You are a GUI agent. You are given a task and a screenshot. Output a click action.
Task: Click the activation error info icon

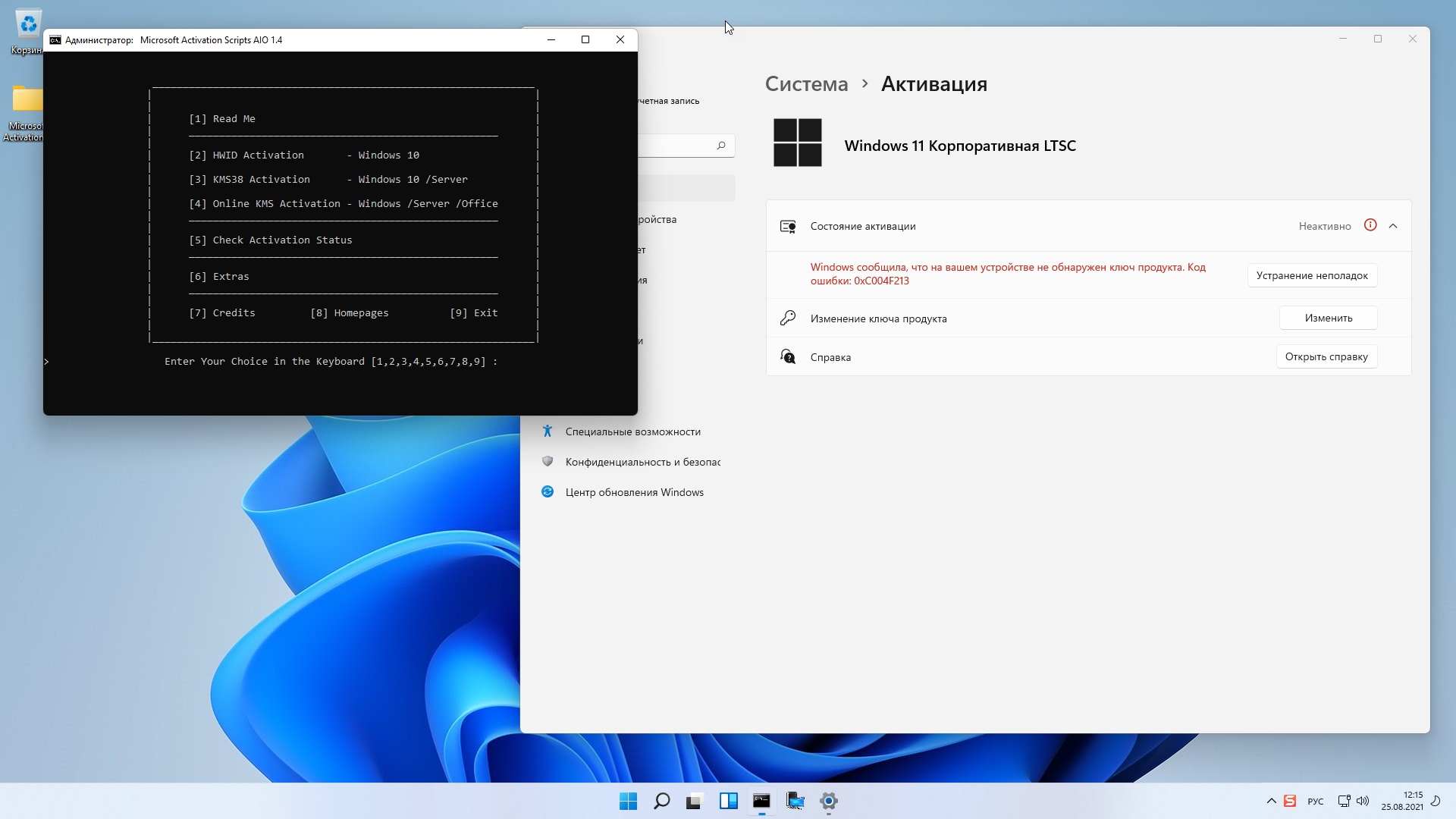pyautogui.click(x=1370, y=225)
